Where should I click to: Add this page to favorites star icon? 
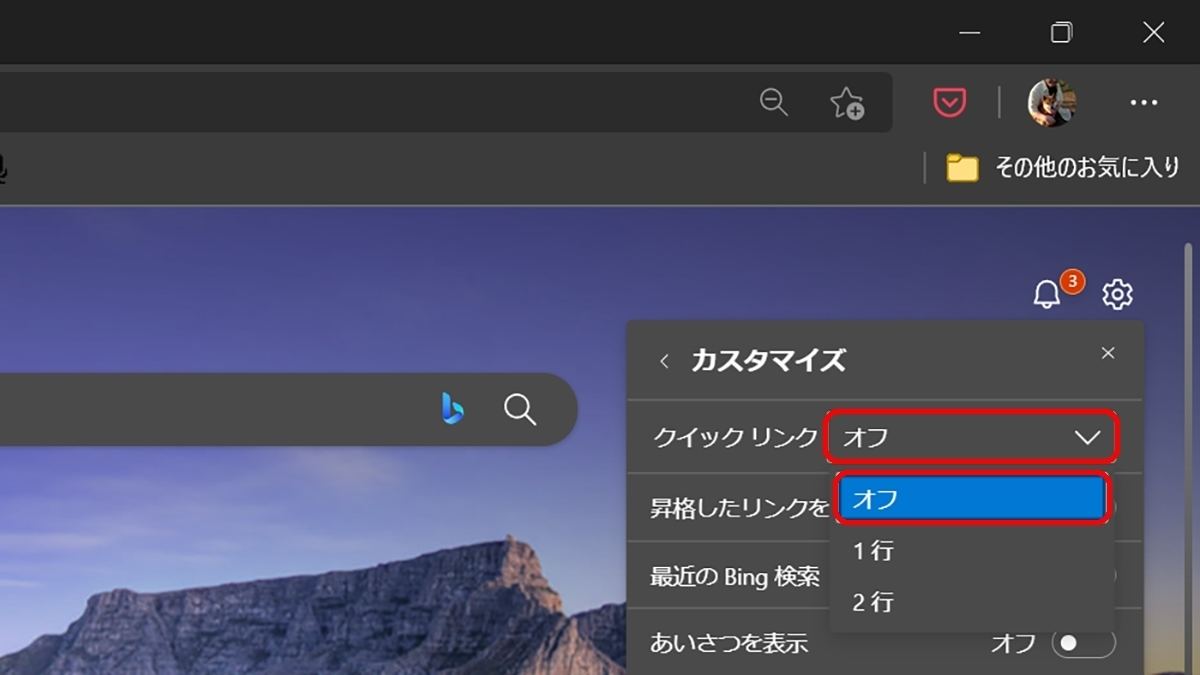pyautogui.click(x=847, y=103)
